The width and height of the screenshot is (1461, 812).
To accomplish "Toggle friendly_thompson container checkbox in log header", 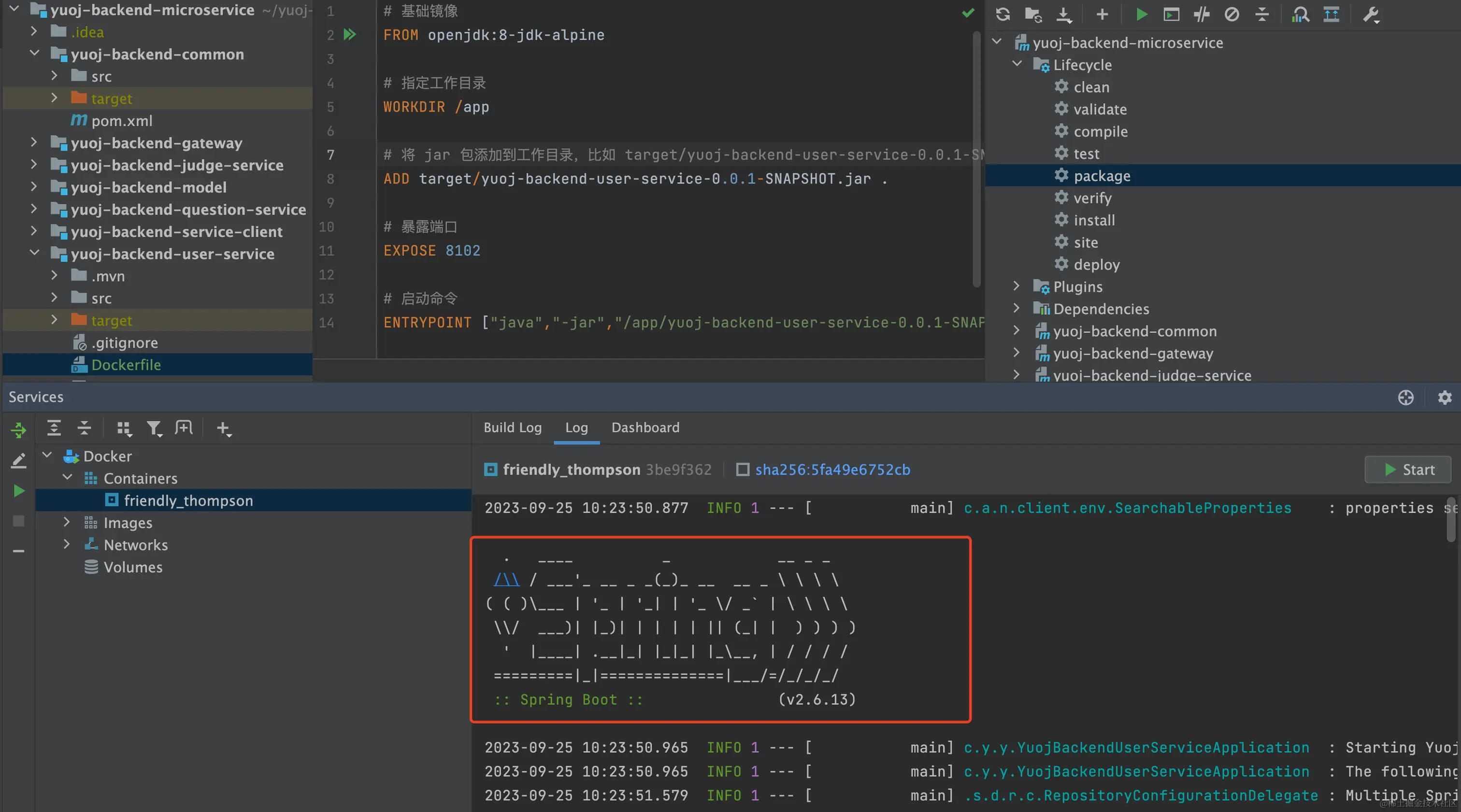I will point(490,470).
